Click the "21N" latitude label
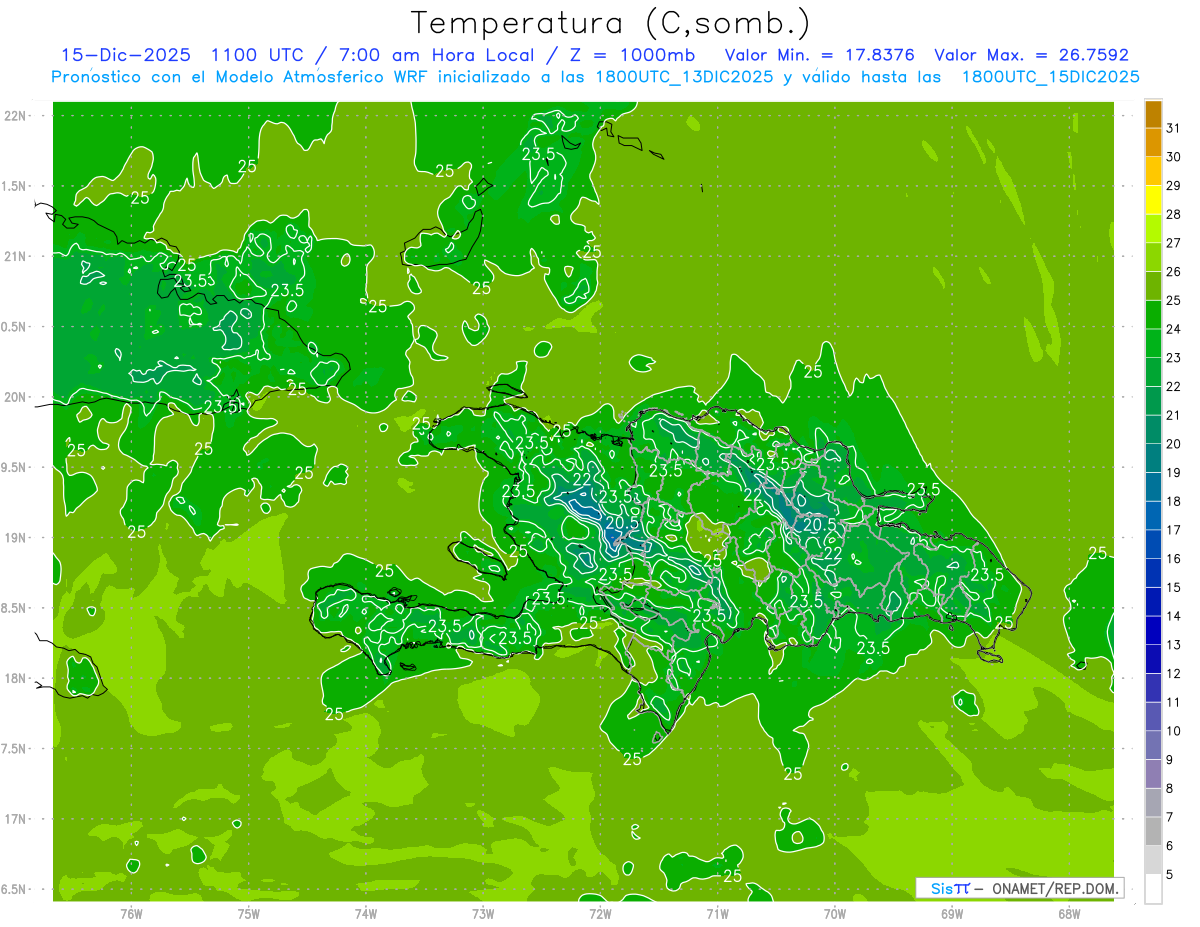The height and width of the screenshot is (927, 1200). [16, 256]
